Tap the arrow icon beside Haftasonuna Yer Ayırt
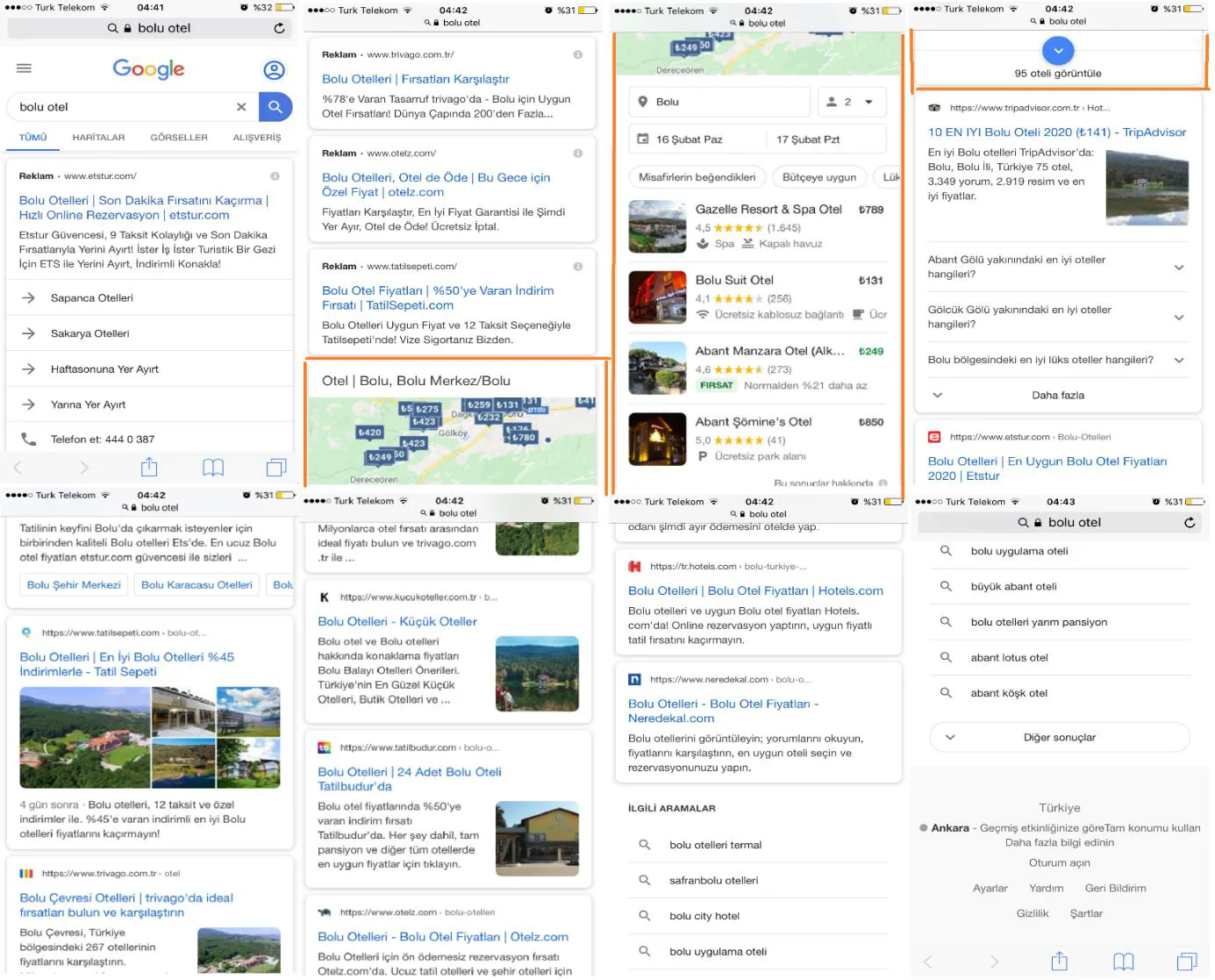 28,369
